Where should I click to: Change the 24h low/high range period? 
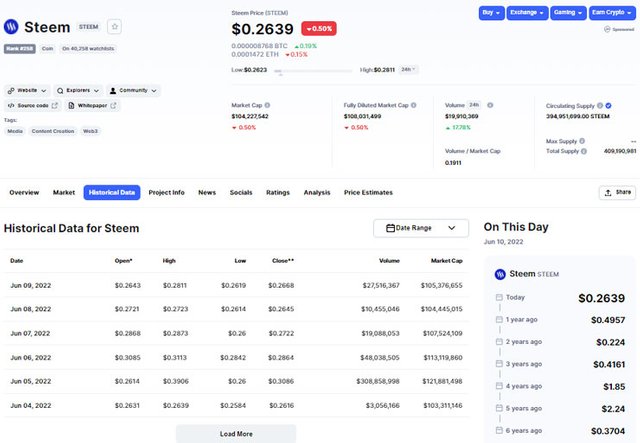click(408, 70)
